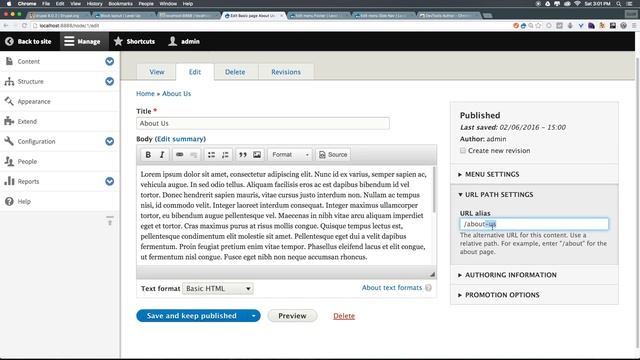The height and width of the screenshot is (360, 640).
Task: Open About text formats link
Action: [x=392, y=288]
